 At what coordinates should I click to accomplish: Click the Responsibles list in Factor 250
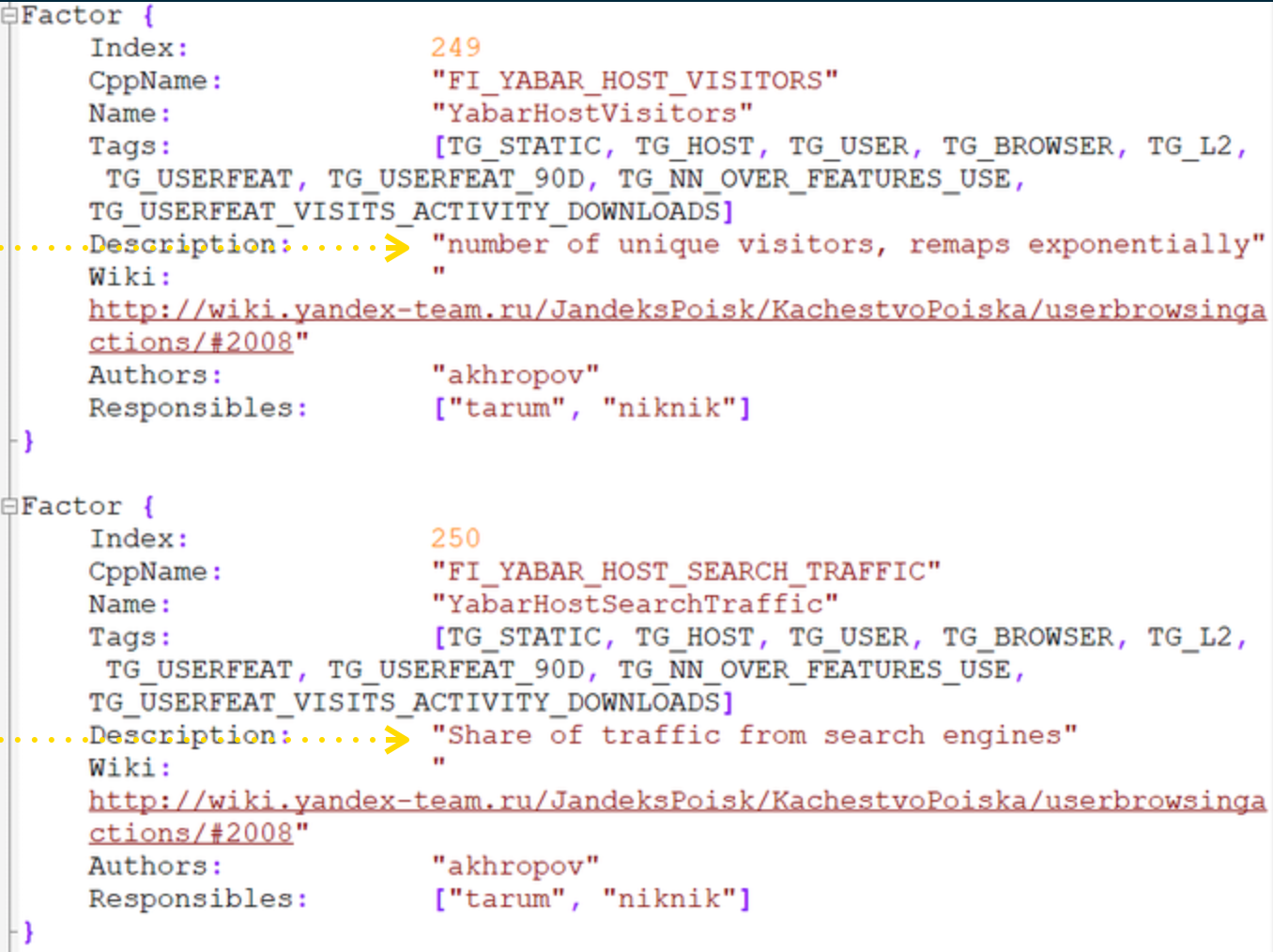[x=591, y=899]
